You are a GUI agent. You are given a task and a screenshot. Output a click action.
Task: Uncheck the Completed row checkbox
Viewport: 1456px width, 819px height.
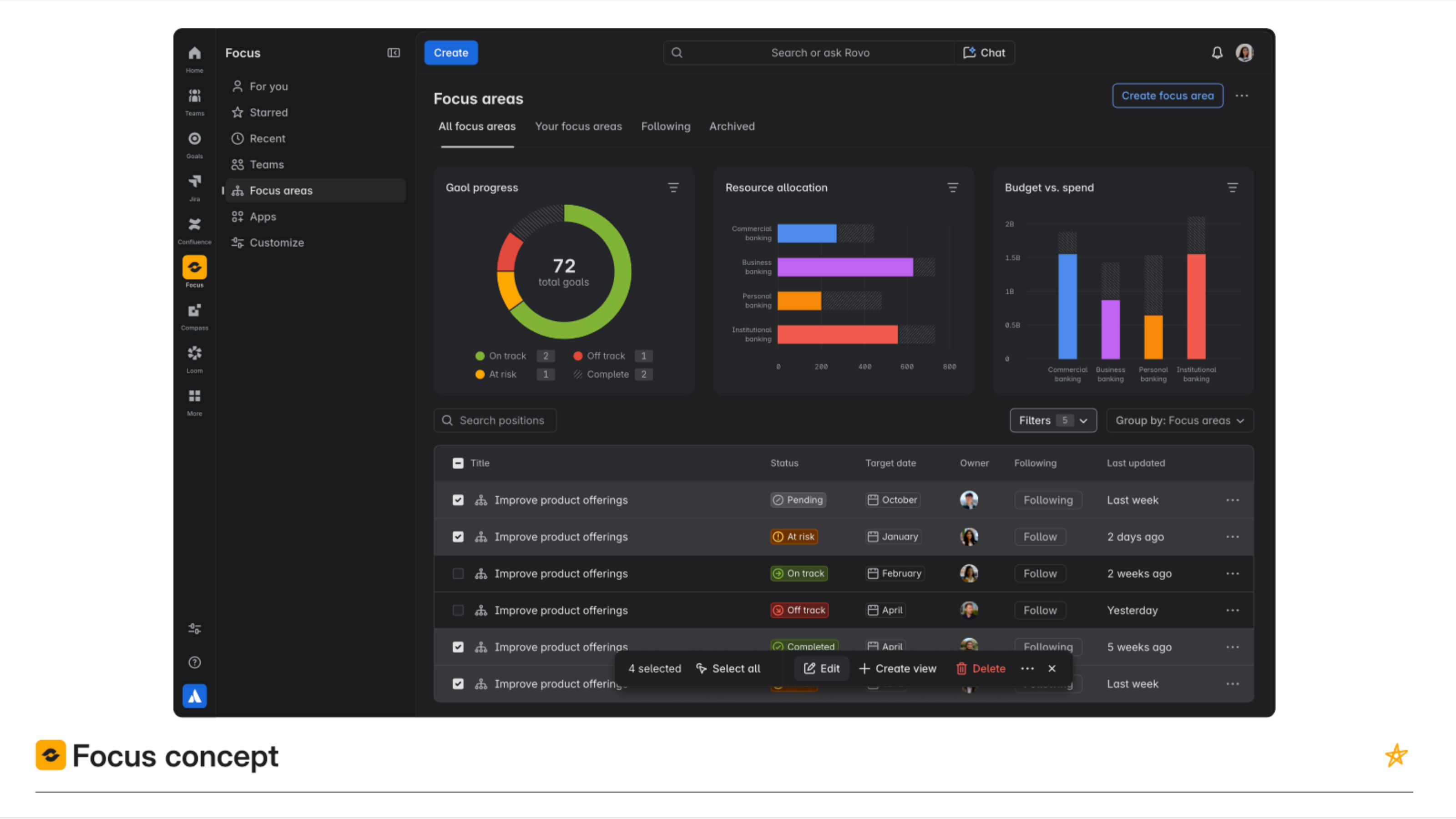[x=458, y=647]
